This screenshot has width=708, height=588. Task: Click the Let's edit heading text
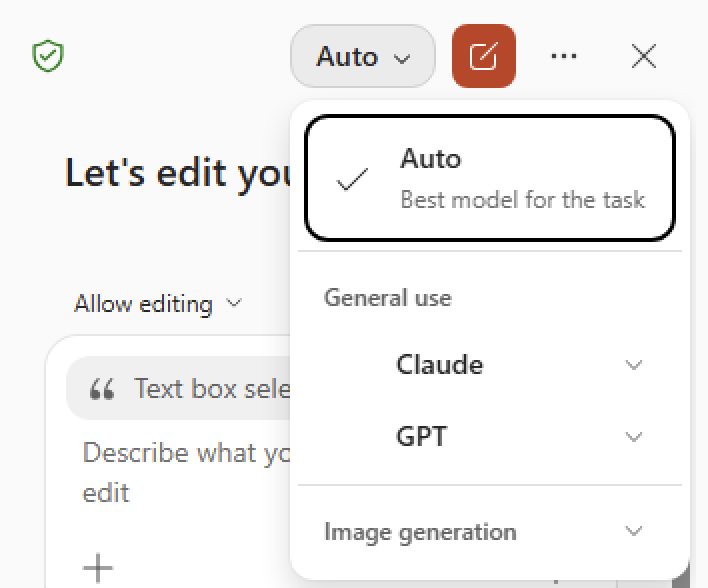(178, 173)
